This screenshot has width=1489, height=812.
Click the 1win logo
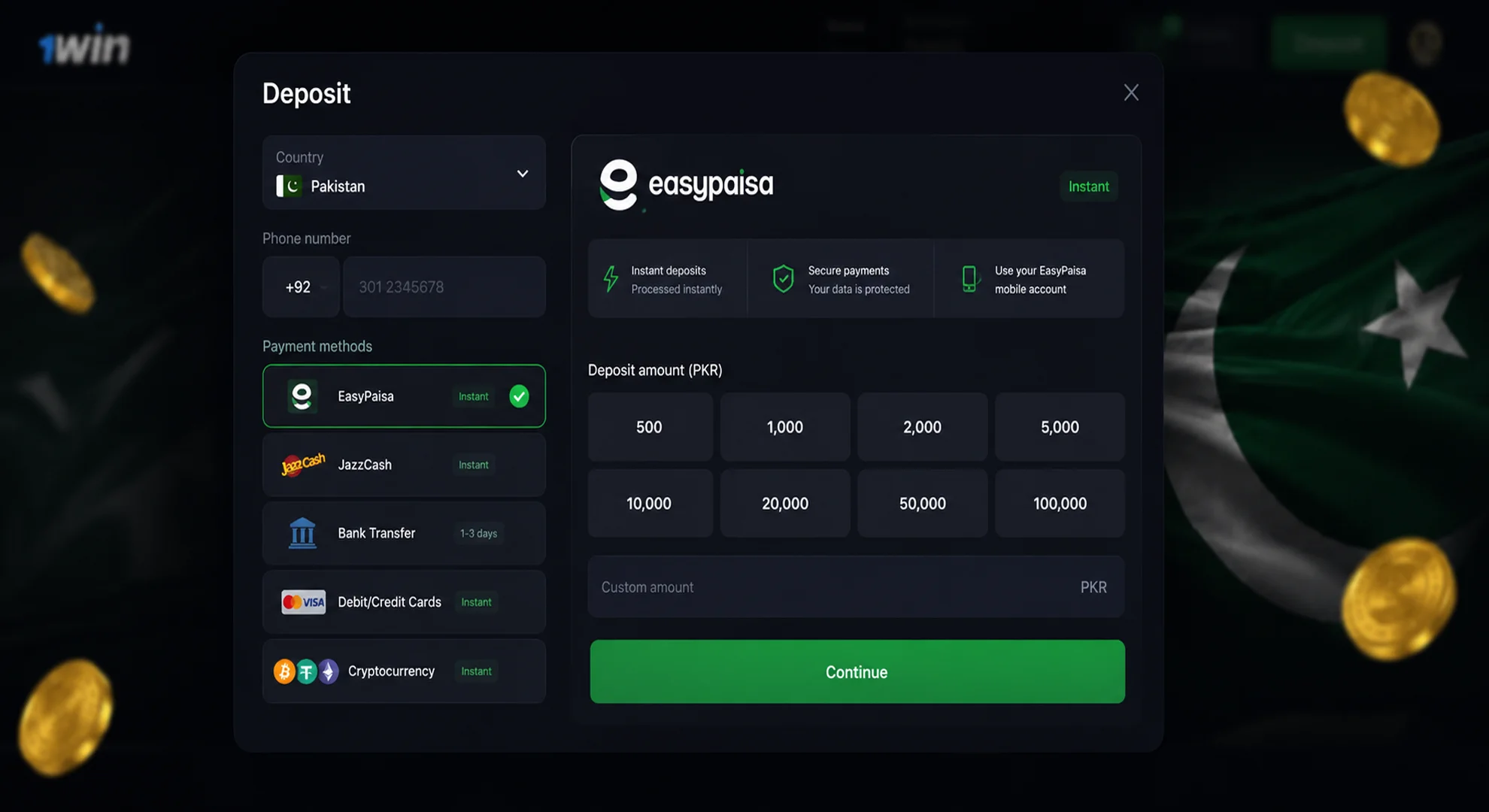click(84, 45)
